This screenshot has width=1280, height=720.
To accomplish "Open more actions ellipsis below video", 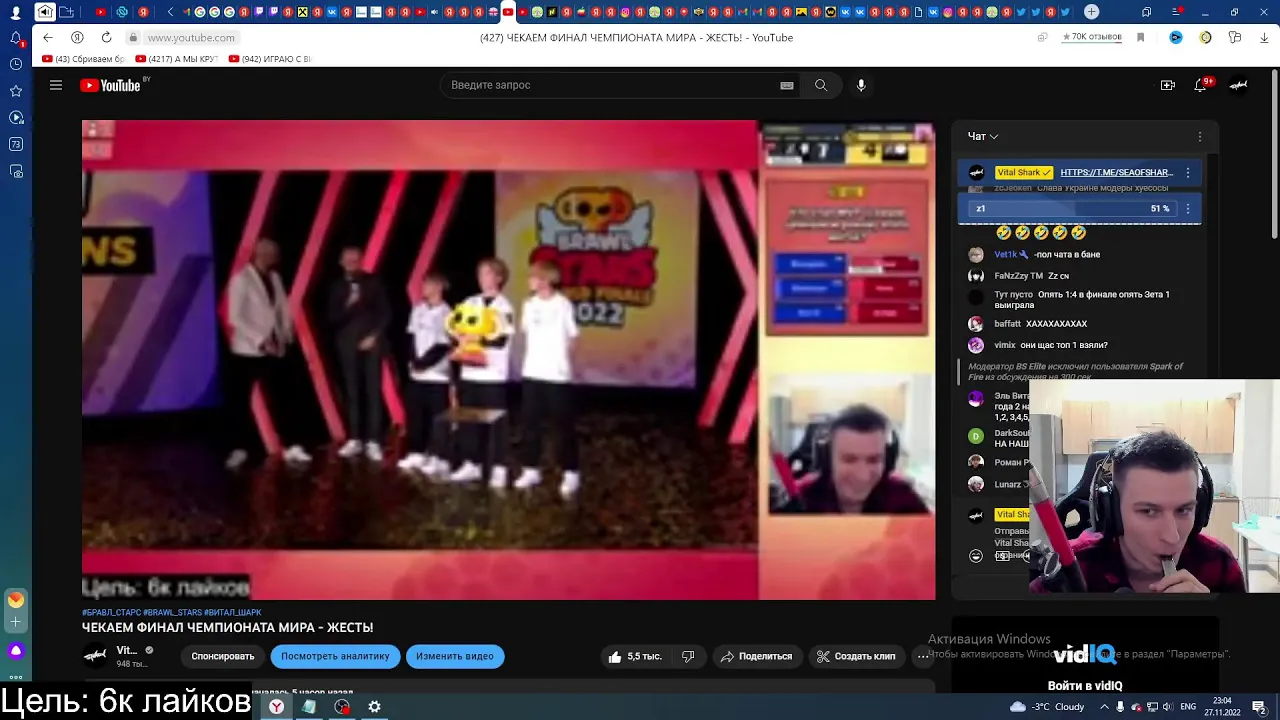I will (922, 656).
